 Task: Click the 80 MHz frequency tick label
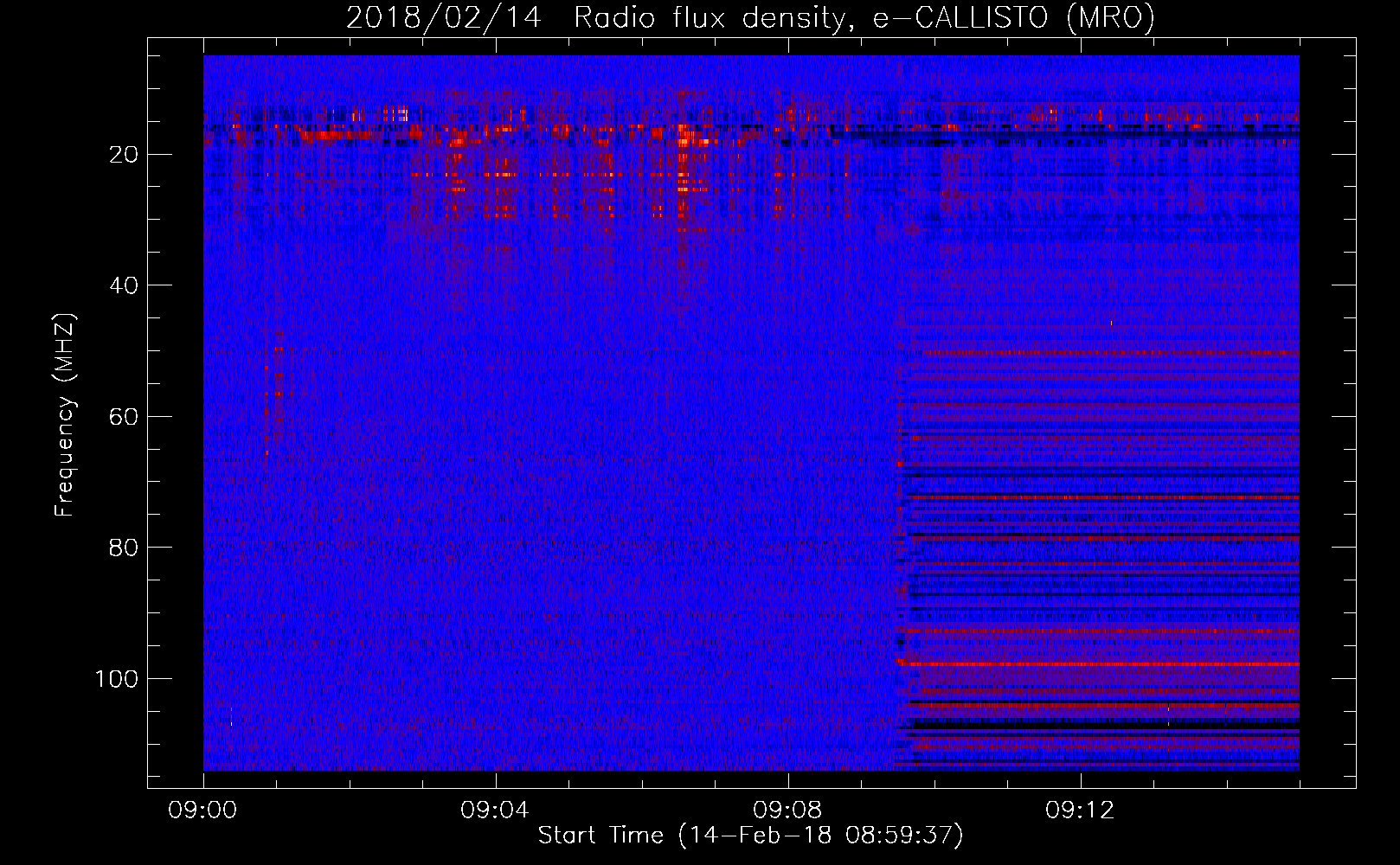click(125, 548)
